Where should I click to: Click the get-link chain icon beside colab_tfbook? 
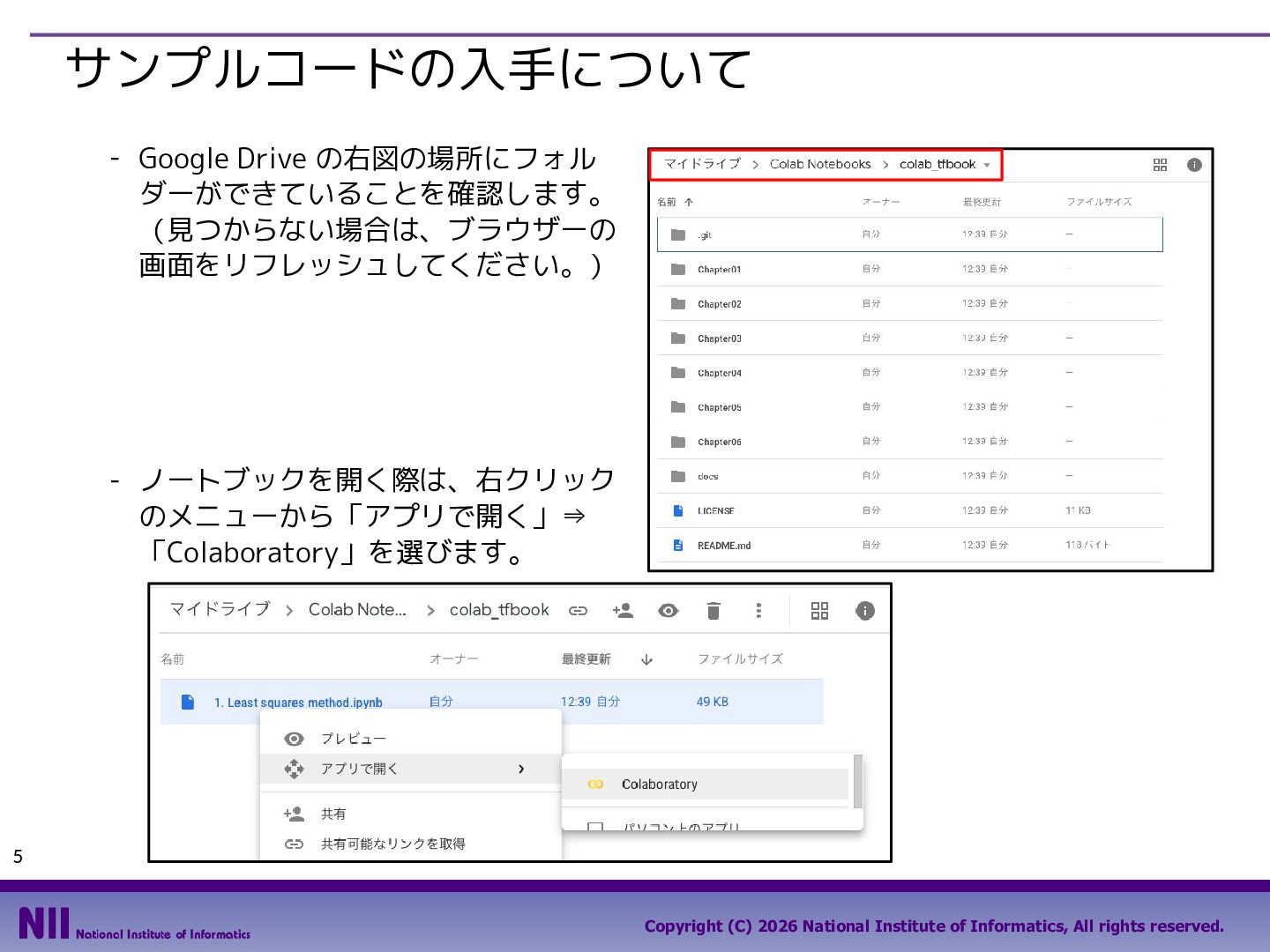coord(578,611)
